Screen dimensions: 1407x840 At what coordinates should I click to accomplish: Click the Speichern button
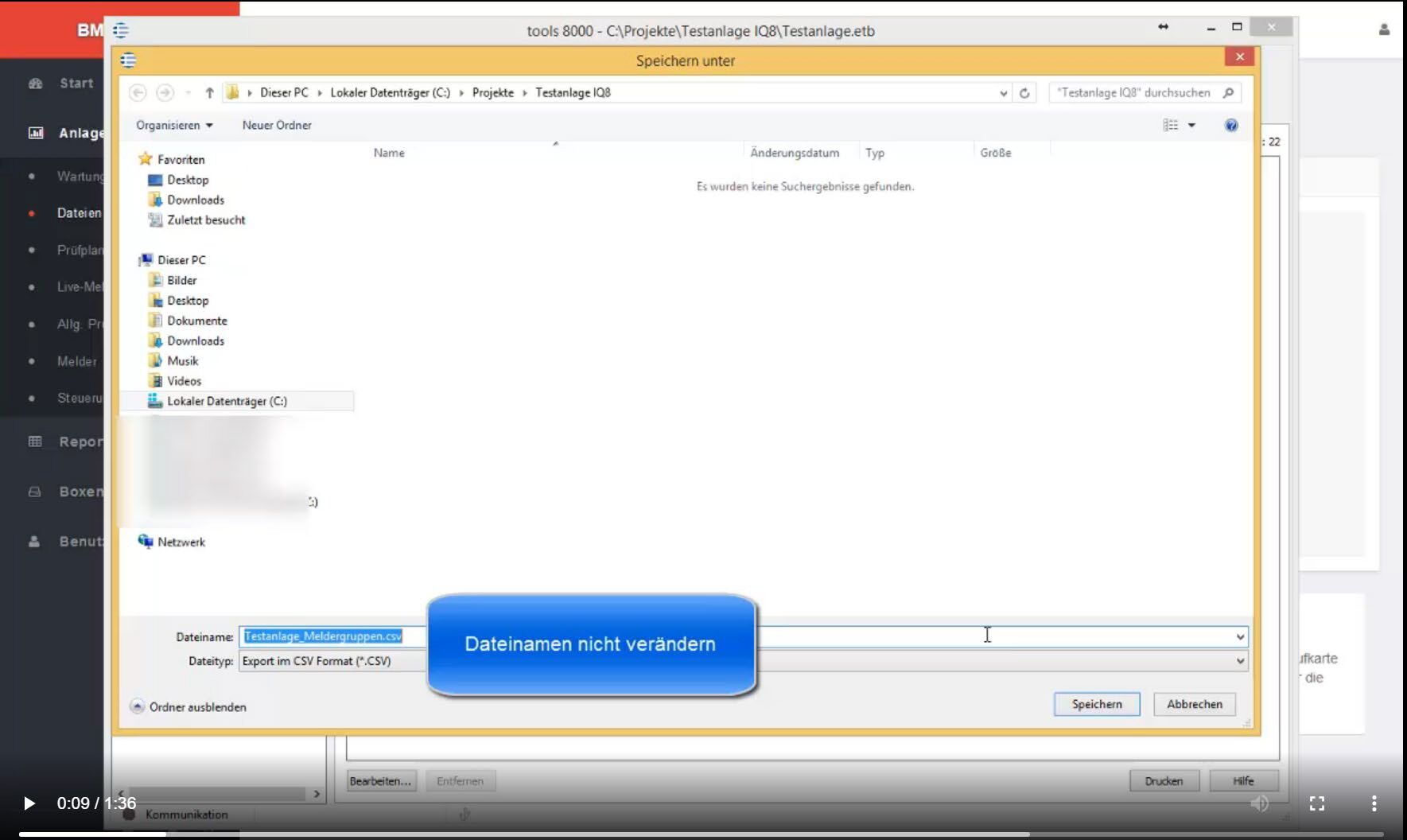[x=1097, y=704]
